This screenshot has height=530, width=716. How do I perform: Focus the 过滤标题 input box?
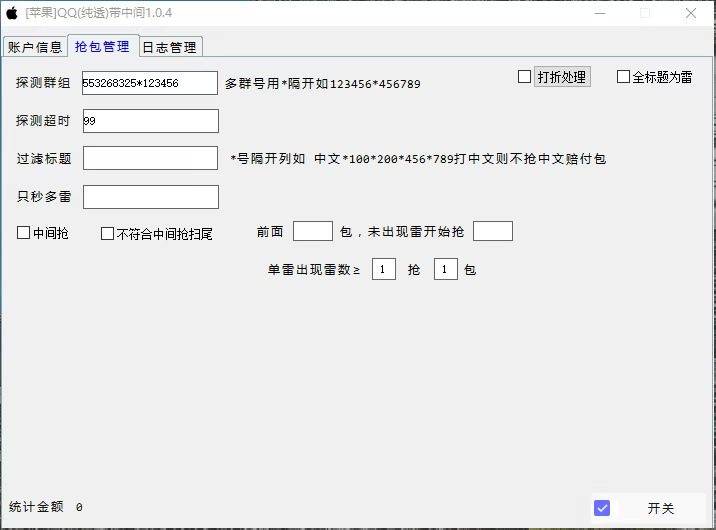coord(150,158)
